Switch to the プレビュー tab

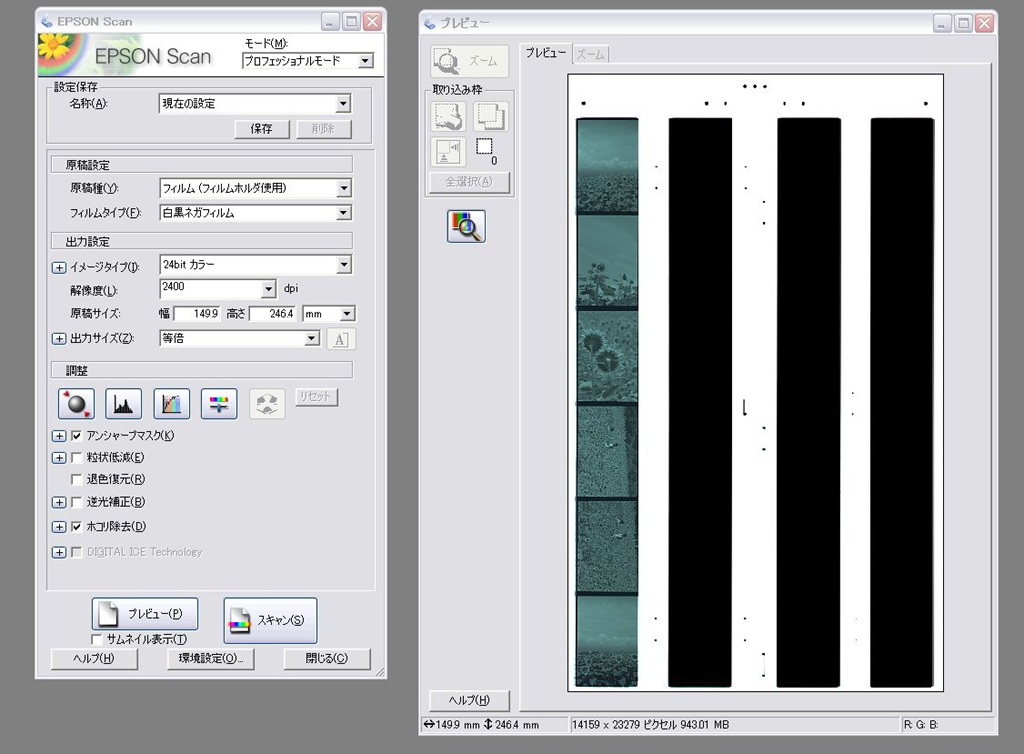[546, 53]
